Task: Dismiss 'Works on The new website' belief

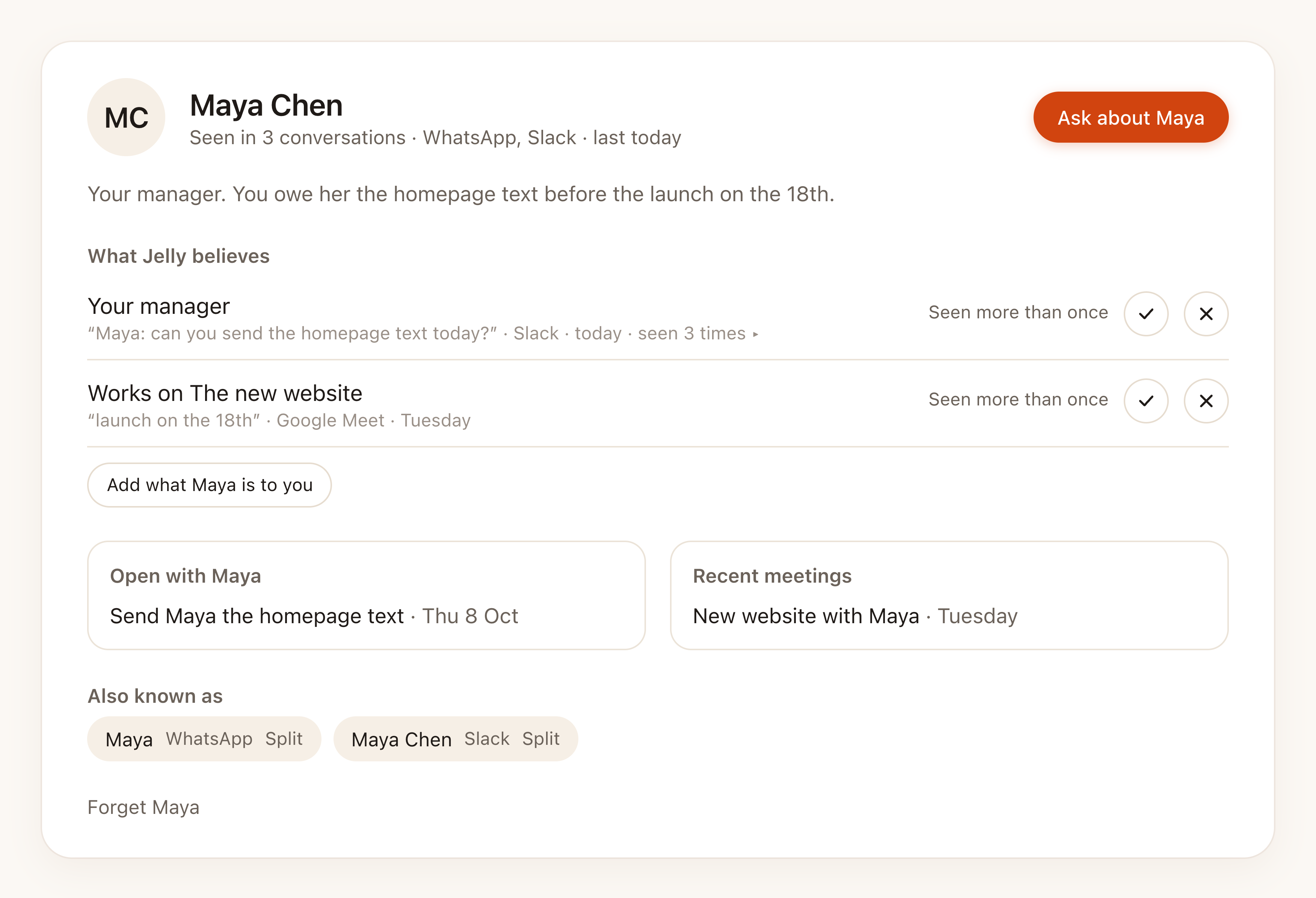Action: (x=1206, y=401)
